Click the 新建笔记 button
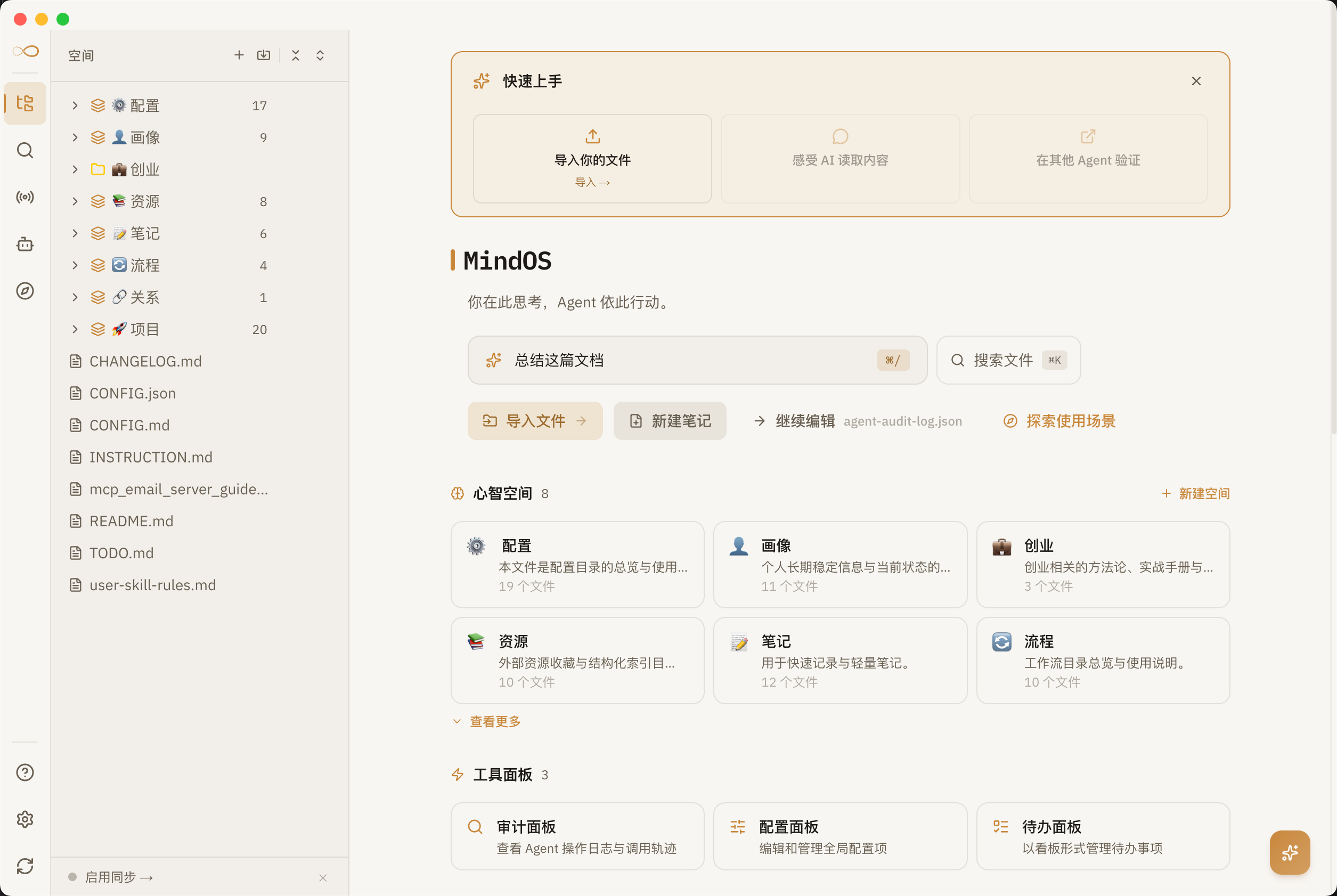Screen dimensions: 1337x896 pyautogui.click(x=670, y=421)
